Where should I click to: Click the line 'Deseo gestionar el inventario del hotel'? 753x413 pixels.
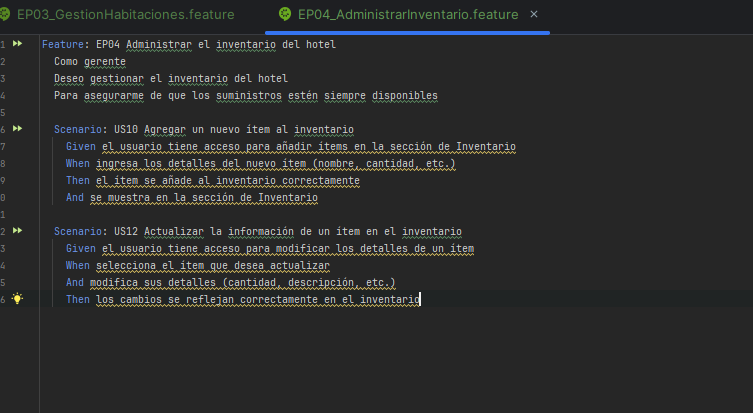coord(171,78)
